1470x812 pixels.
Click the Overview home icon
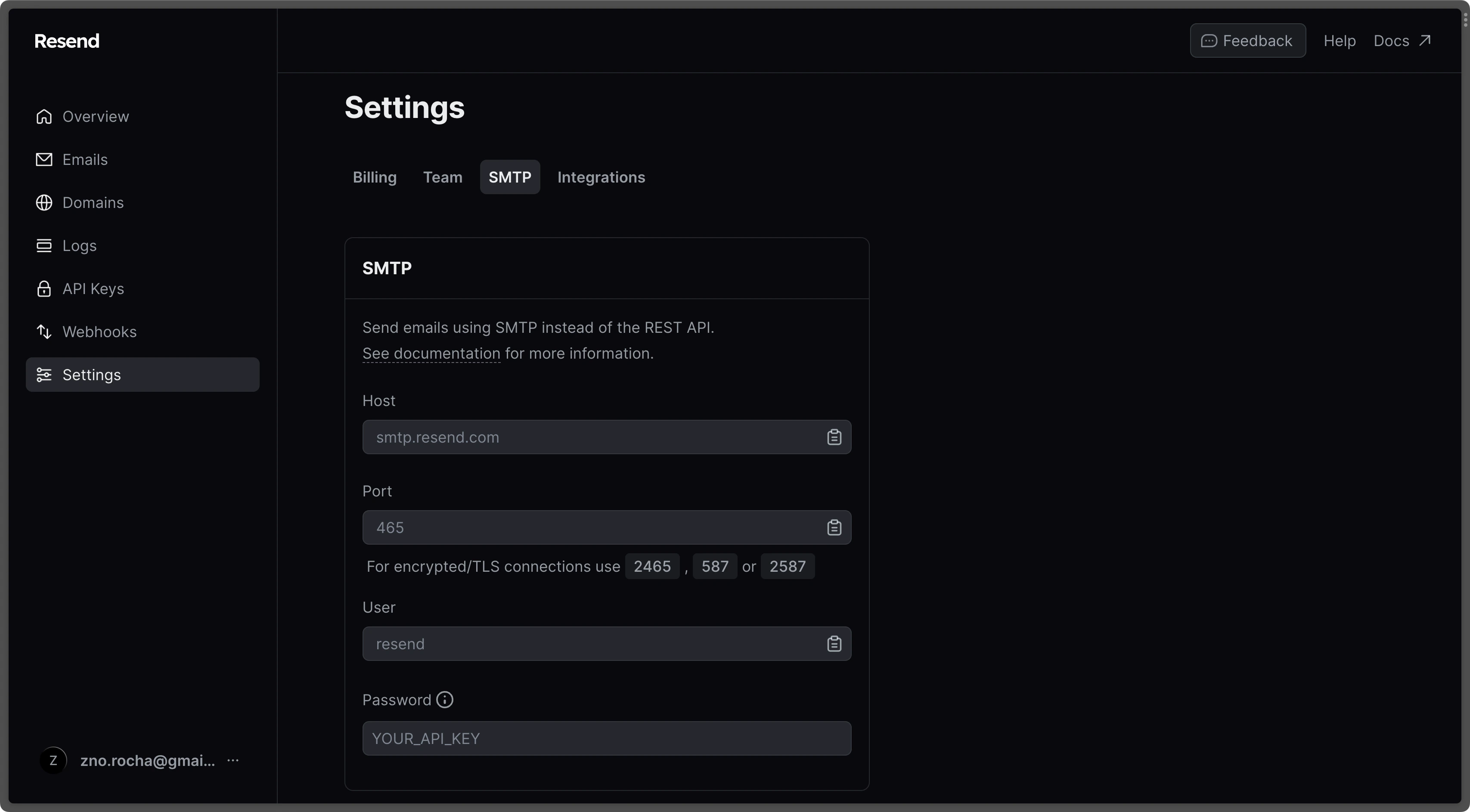tap(44, 116)
